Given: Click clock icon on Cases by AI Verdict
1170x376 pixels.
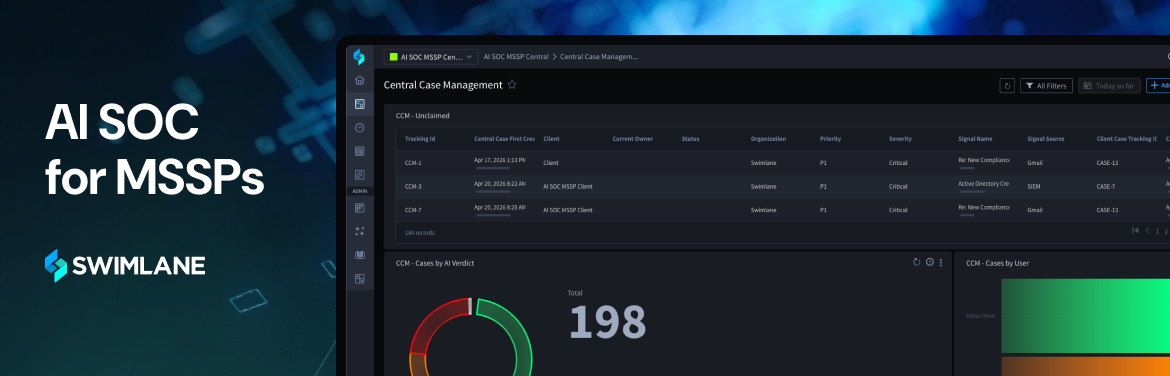Looking at the screenshot, I should (930, 262).
